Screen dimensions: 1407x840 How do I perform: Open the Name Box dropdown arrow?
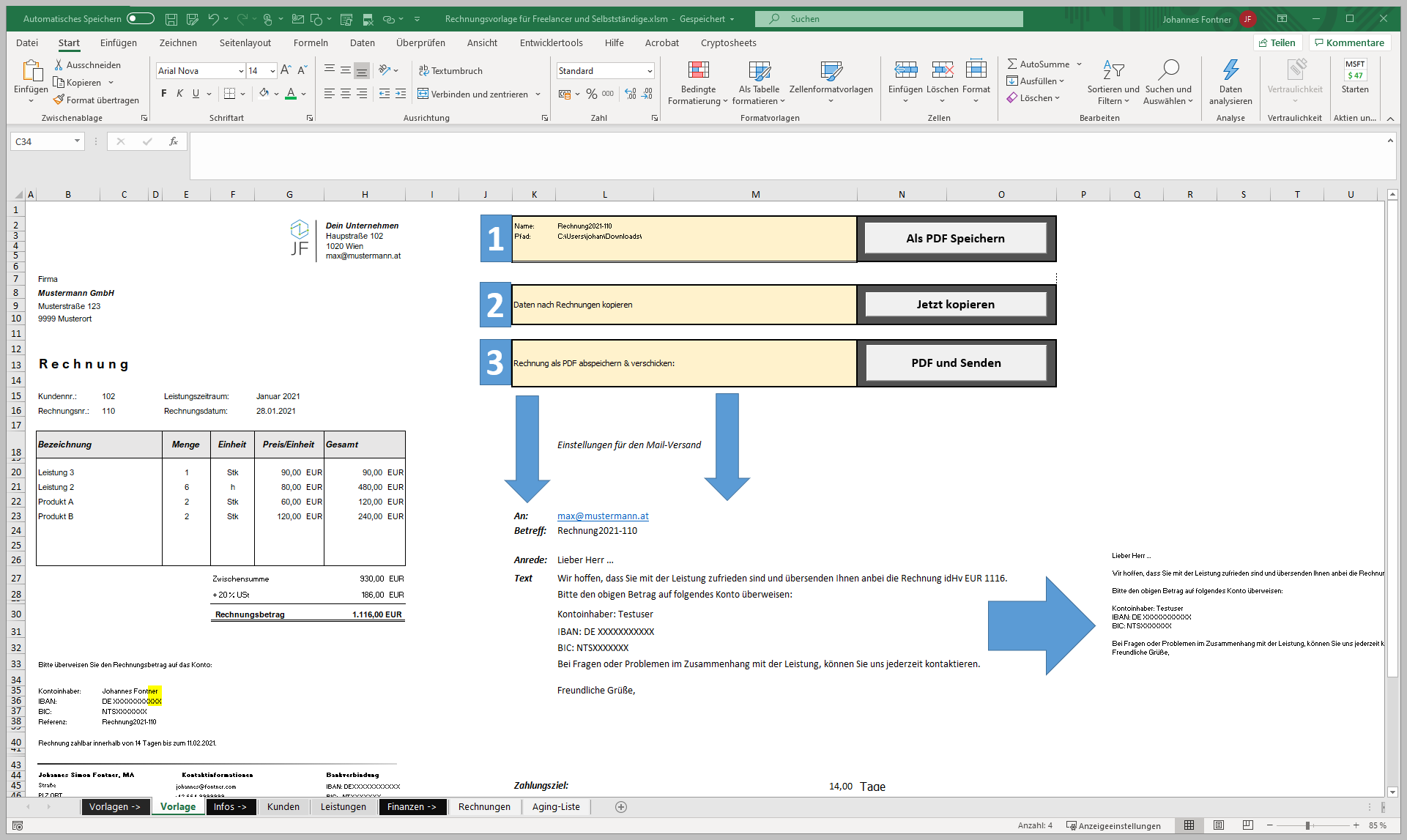77,141
